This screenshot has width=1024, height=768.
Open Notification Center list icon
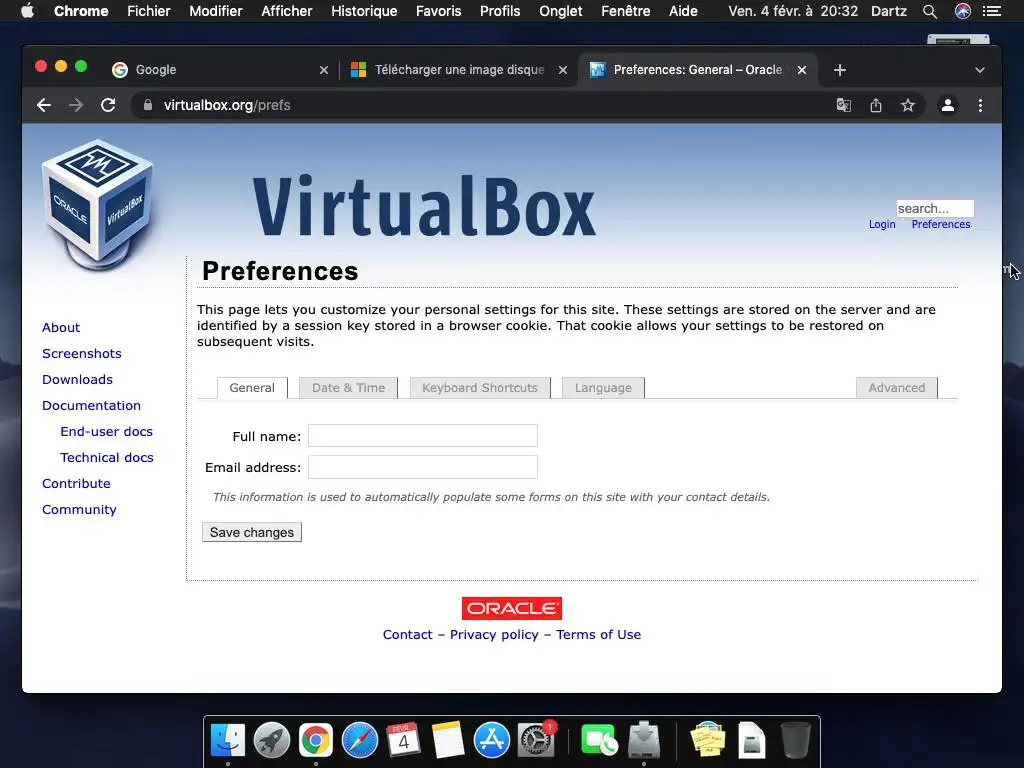(x=992, y=11)
